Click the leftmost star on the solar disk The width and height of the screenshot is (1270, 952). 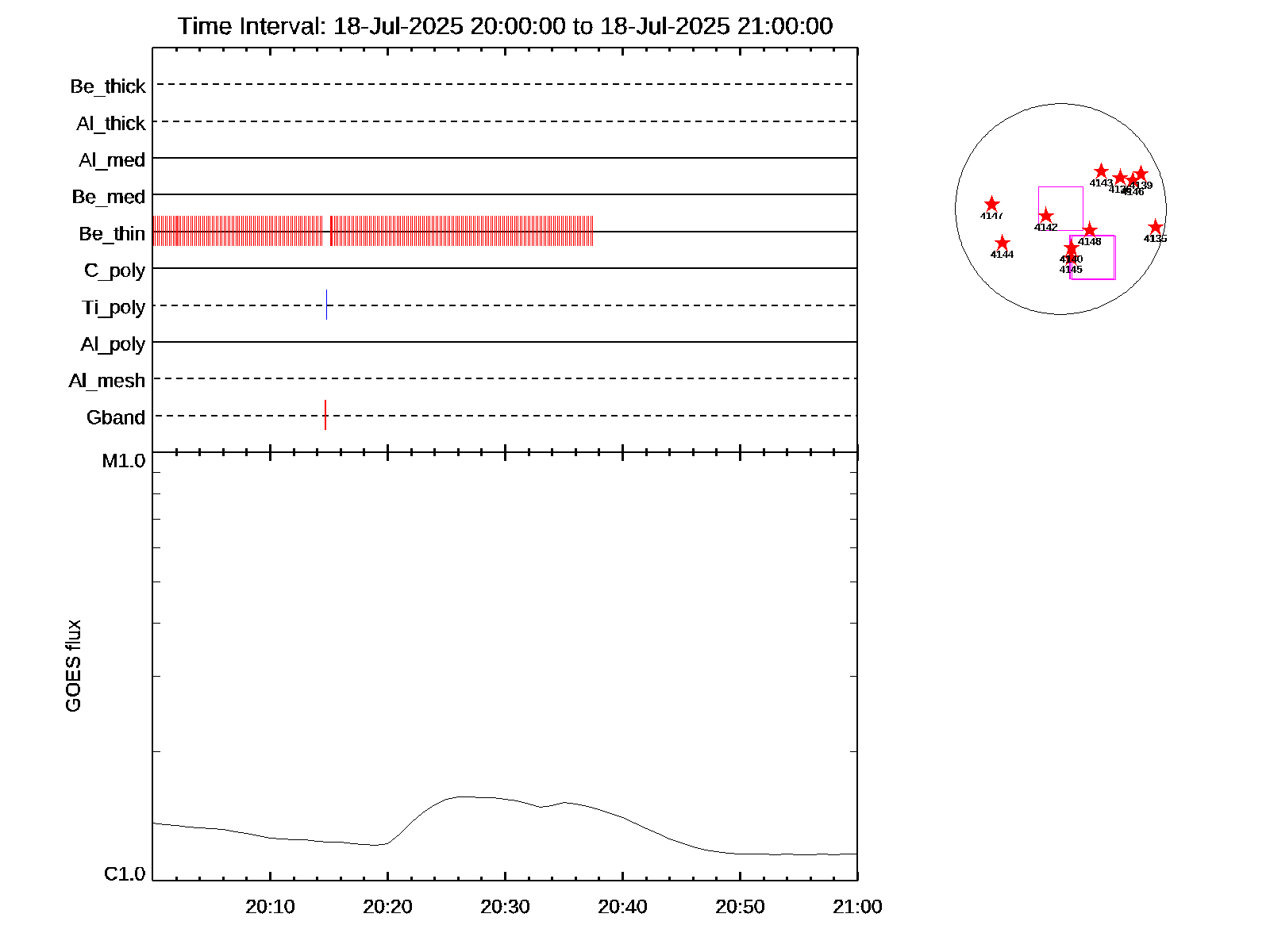point(991,205)
